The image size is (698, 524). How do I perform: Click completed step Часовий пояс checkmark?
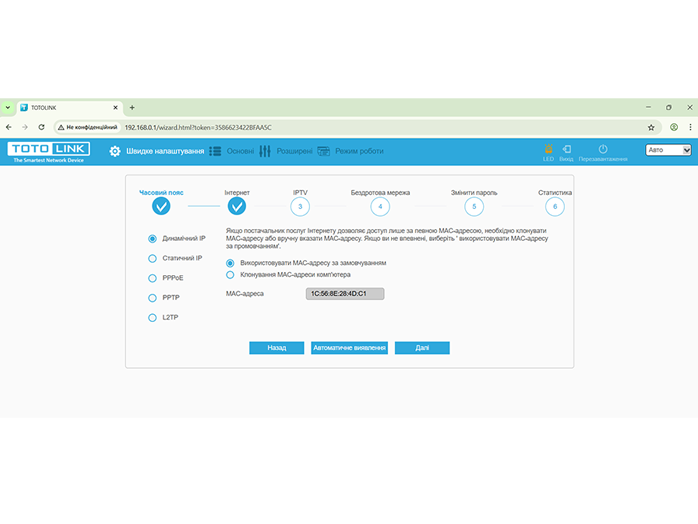click(161, 206)
